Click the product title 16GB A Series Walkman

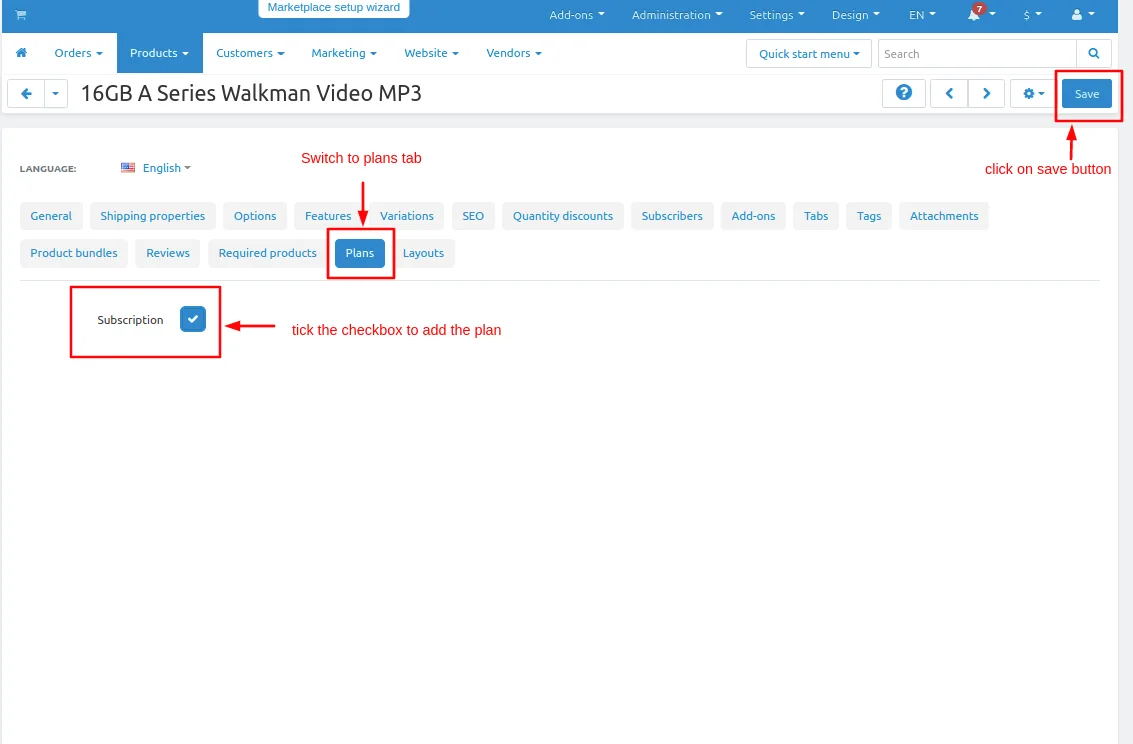point(251,93)
